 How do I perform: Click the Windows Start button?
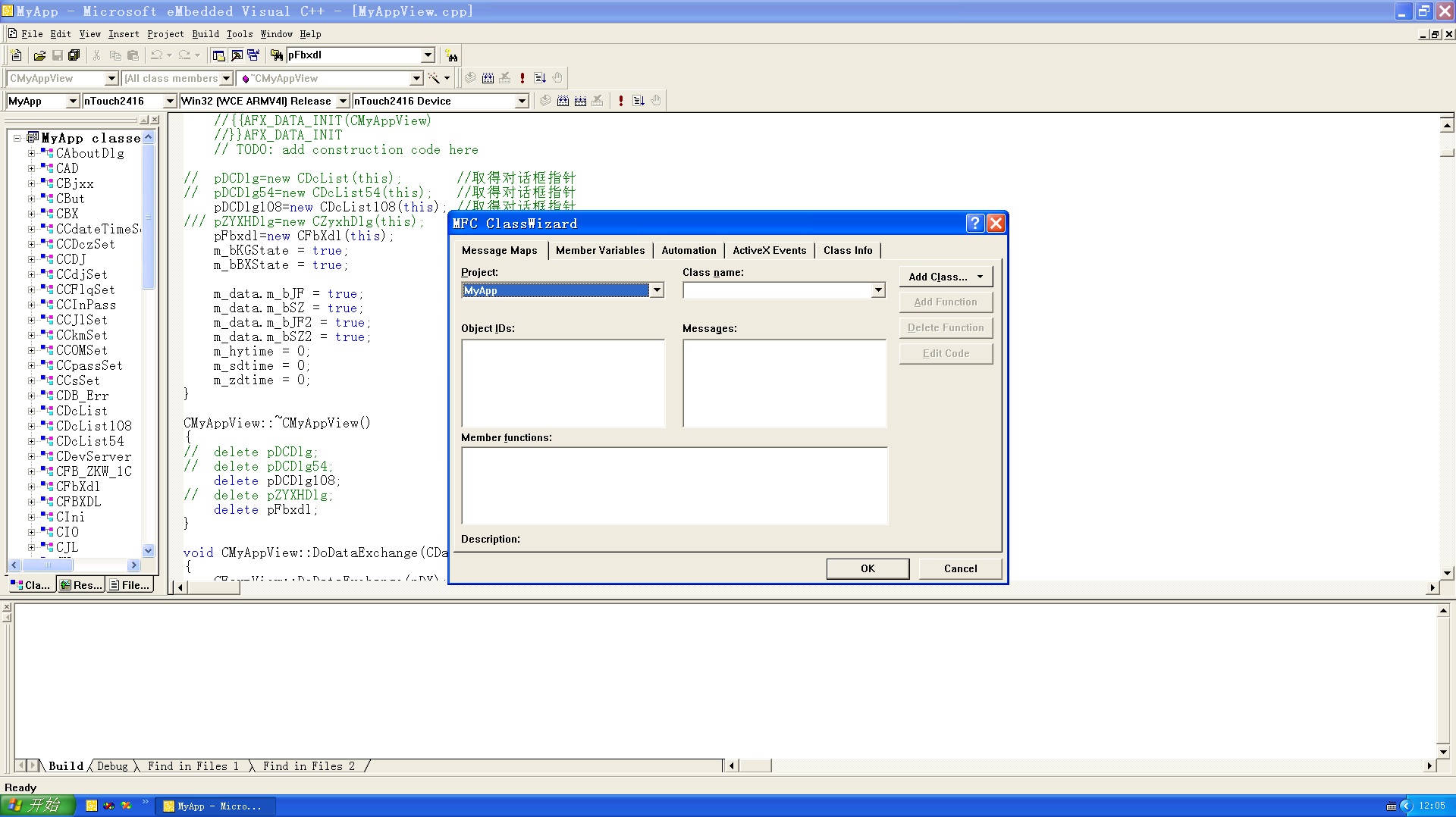click(x=38, y=805)
